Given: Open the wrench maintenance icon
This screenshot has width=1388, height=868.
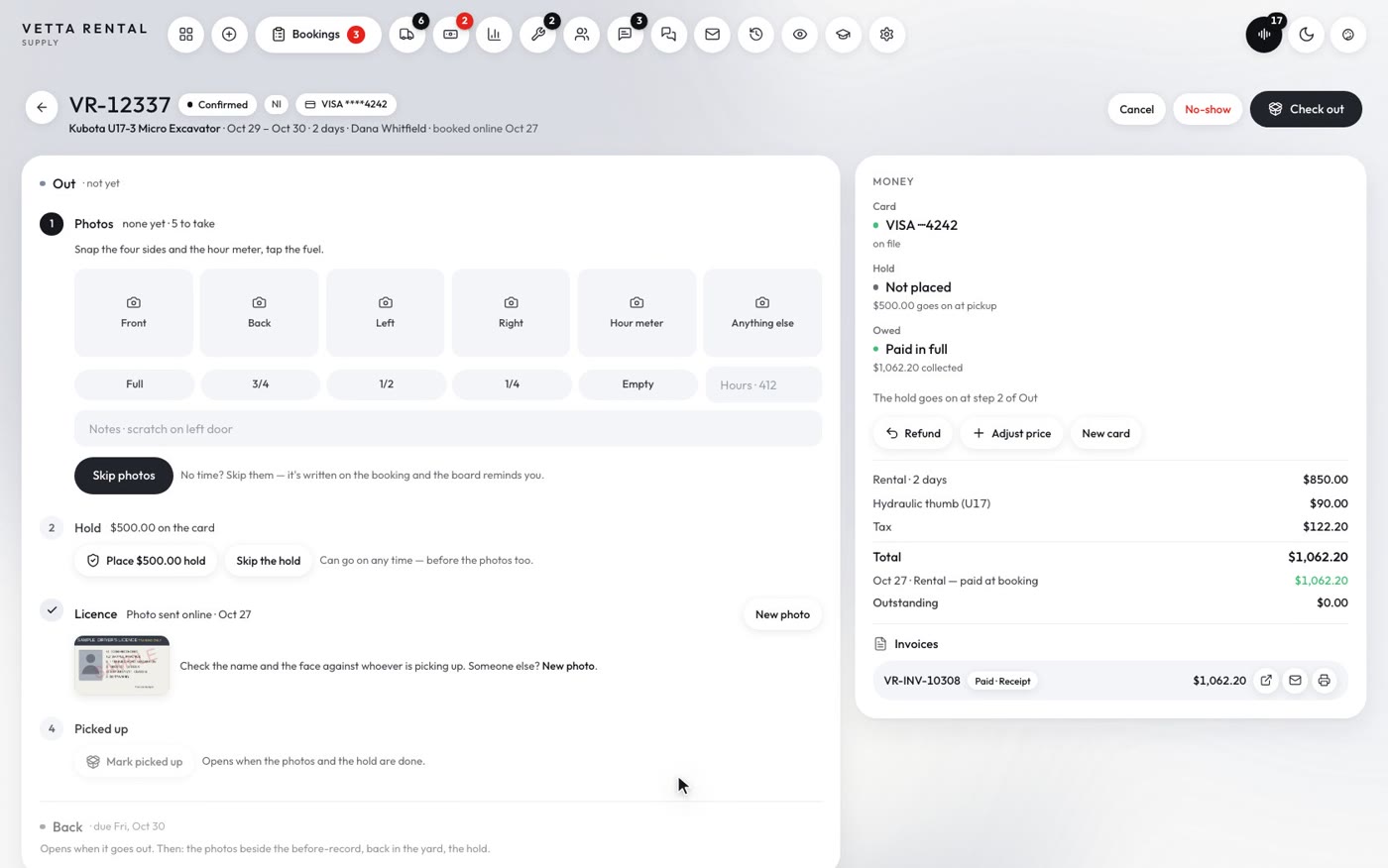Looking at the screenshot, I should point(538,35).
